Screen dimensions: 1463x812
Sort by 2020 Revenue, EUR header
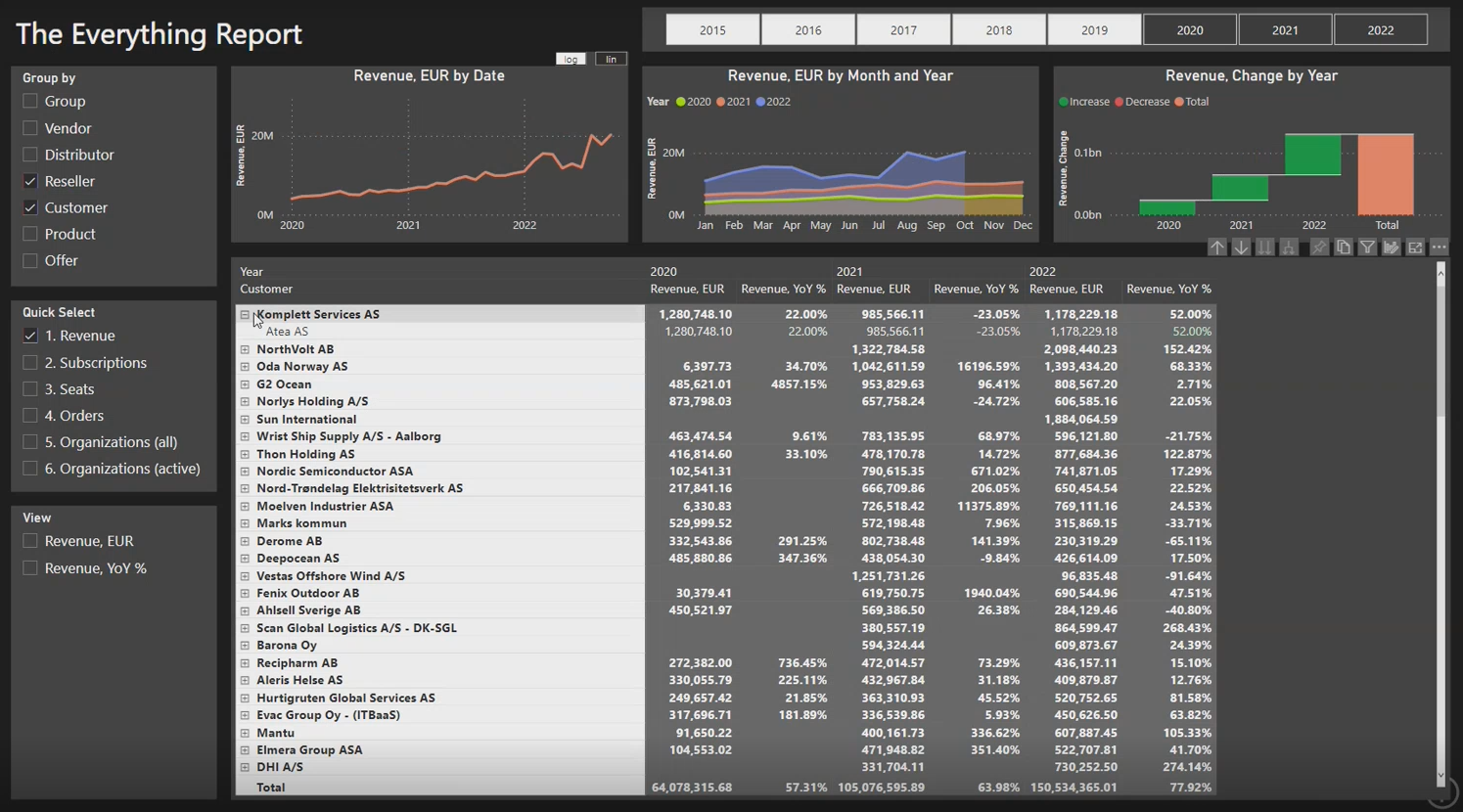pos(687,290)
